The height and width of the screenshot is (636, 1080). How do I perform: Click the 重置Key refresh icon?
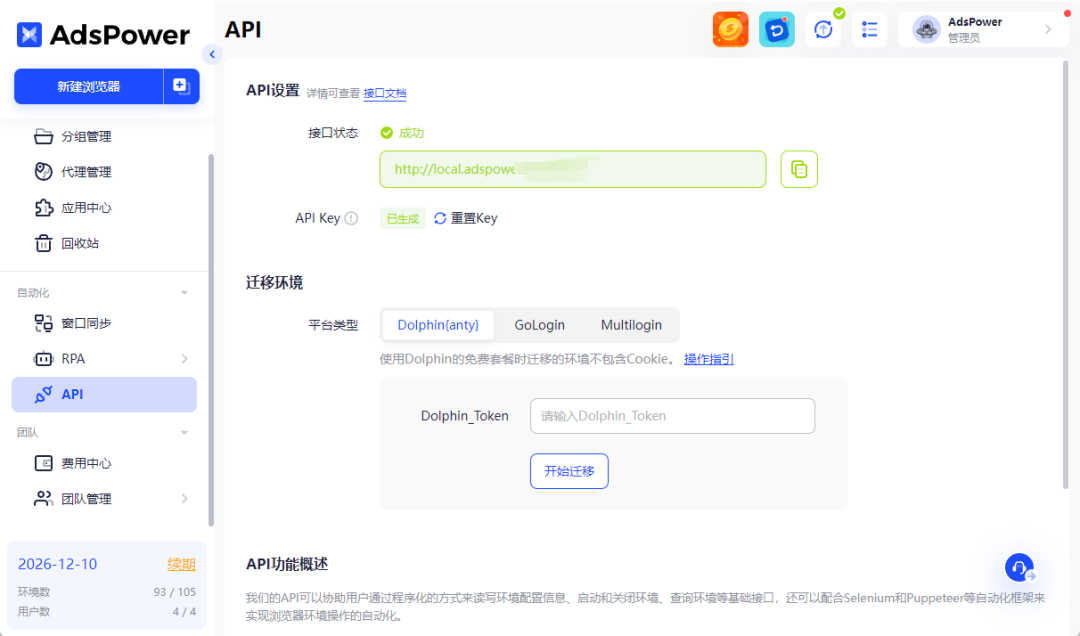pyautogui.click(x=440, y=218)
